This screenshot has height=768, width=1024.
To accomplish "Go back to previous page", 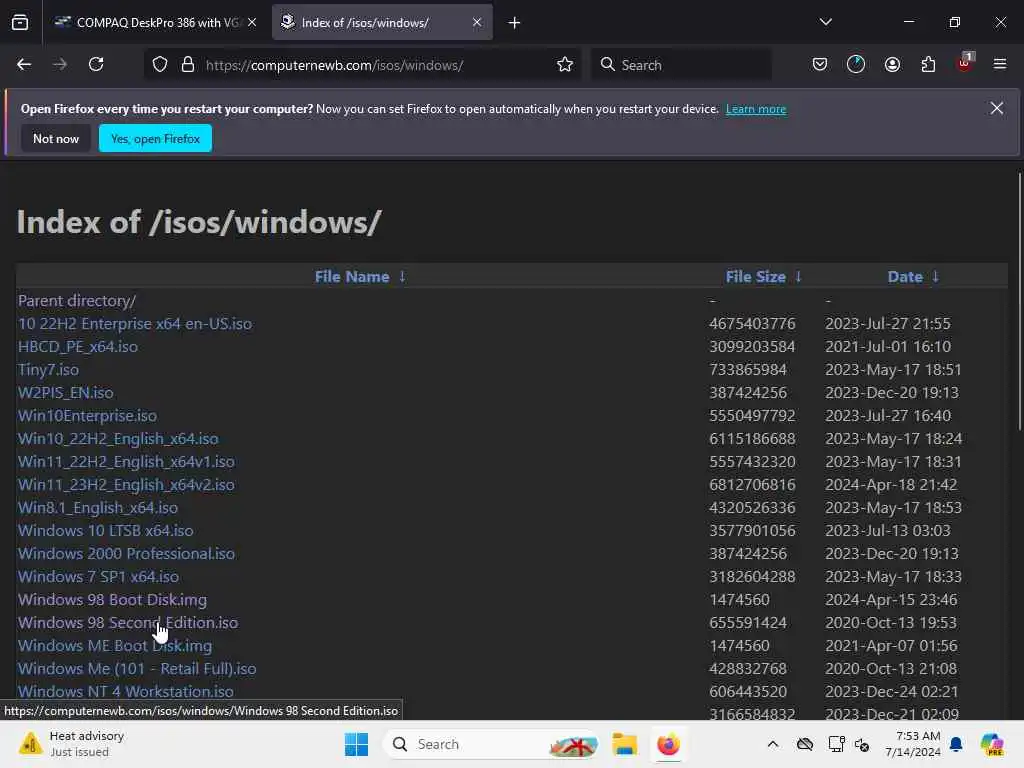I will (24, 65).
